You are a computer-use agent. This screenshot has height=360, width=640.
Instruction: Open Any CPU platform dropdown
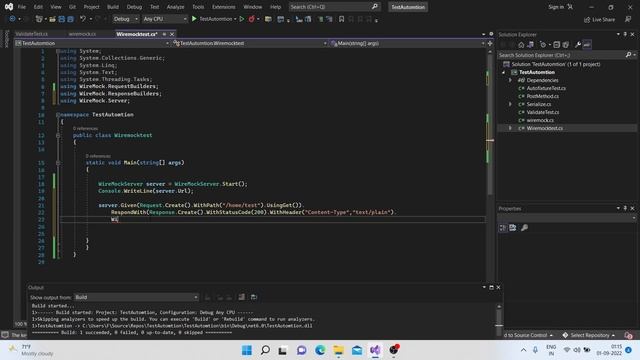pos(164,19)
